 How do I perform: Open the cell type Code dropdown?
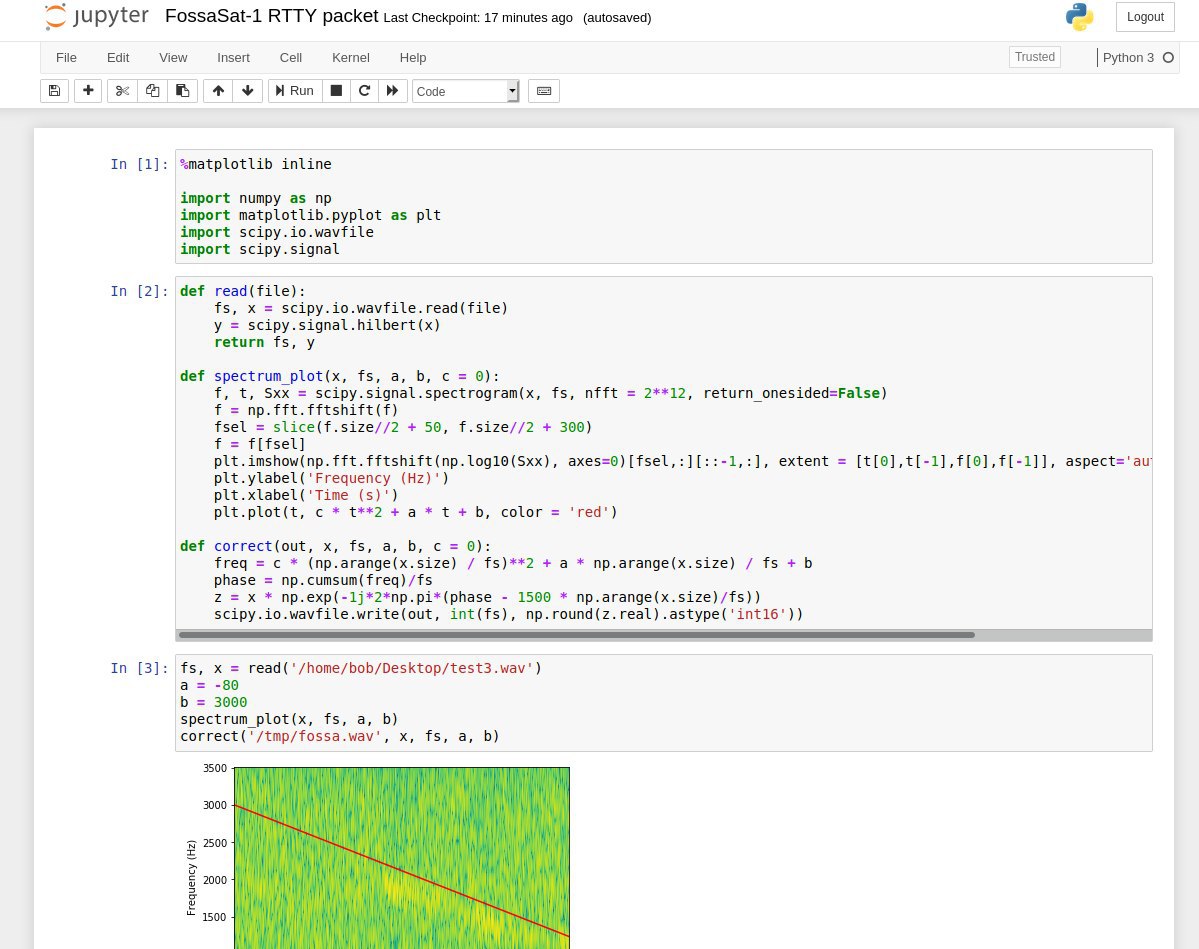[465, 91]
